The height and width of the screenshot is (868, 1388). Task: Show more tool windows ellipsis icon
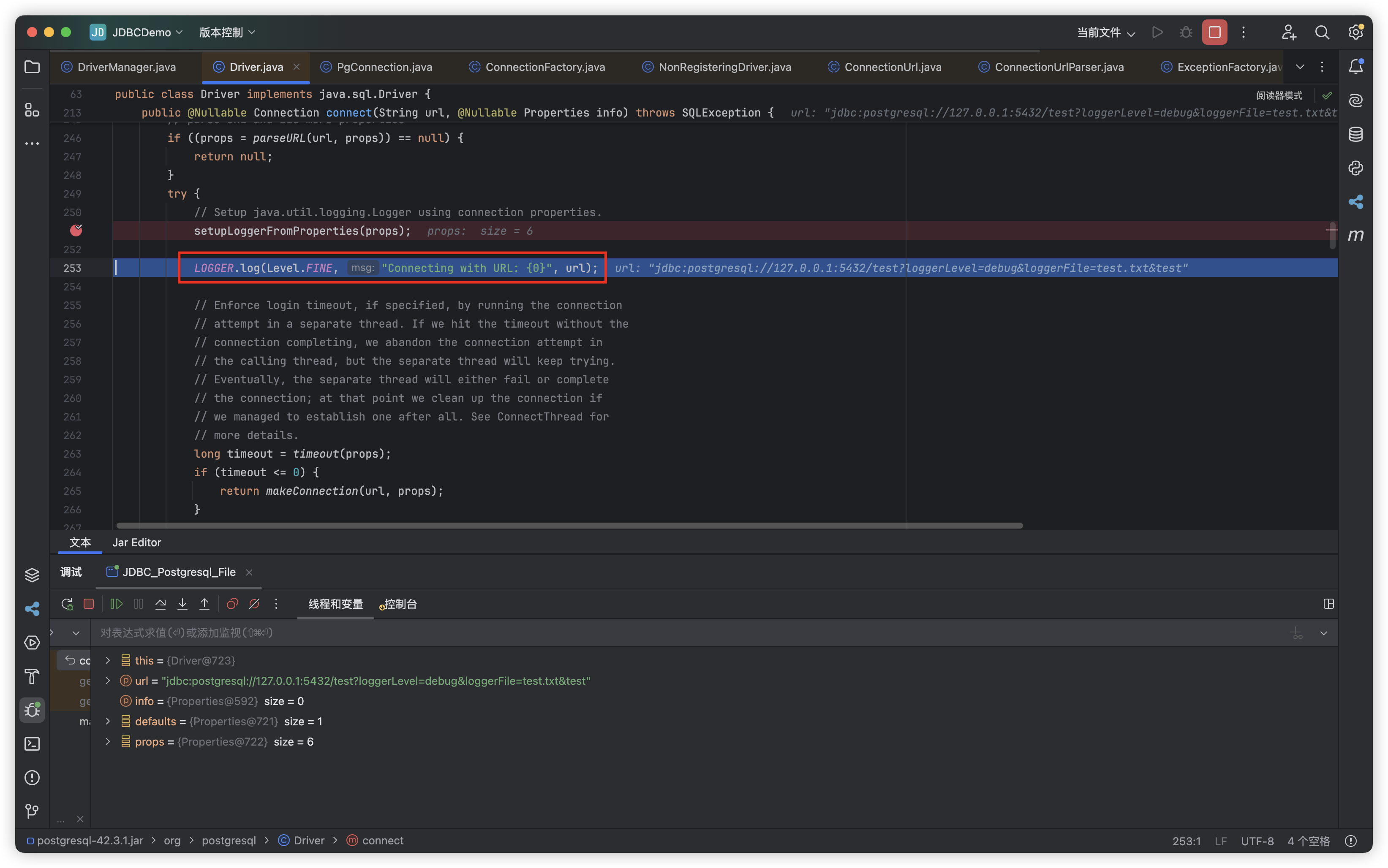[32, 143]
